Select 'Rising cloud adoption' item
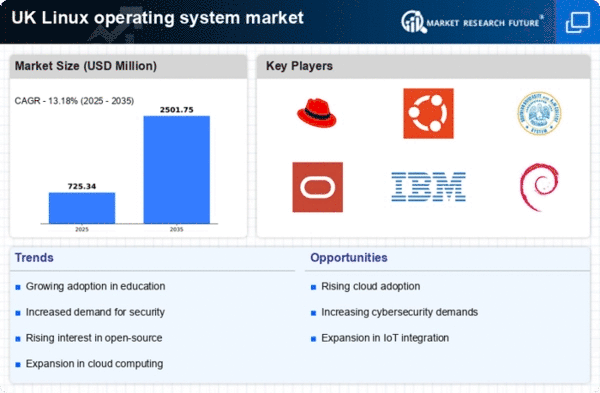 coord(370,286)
